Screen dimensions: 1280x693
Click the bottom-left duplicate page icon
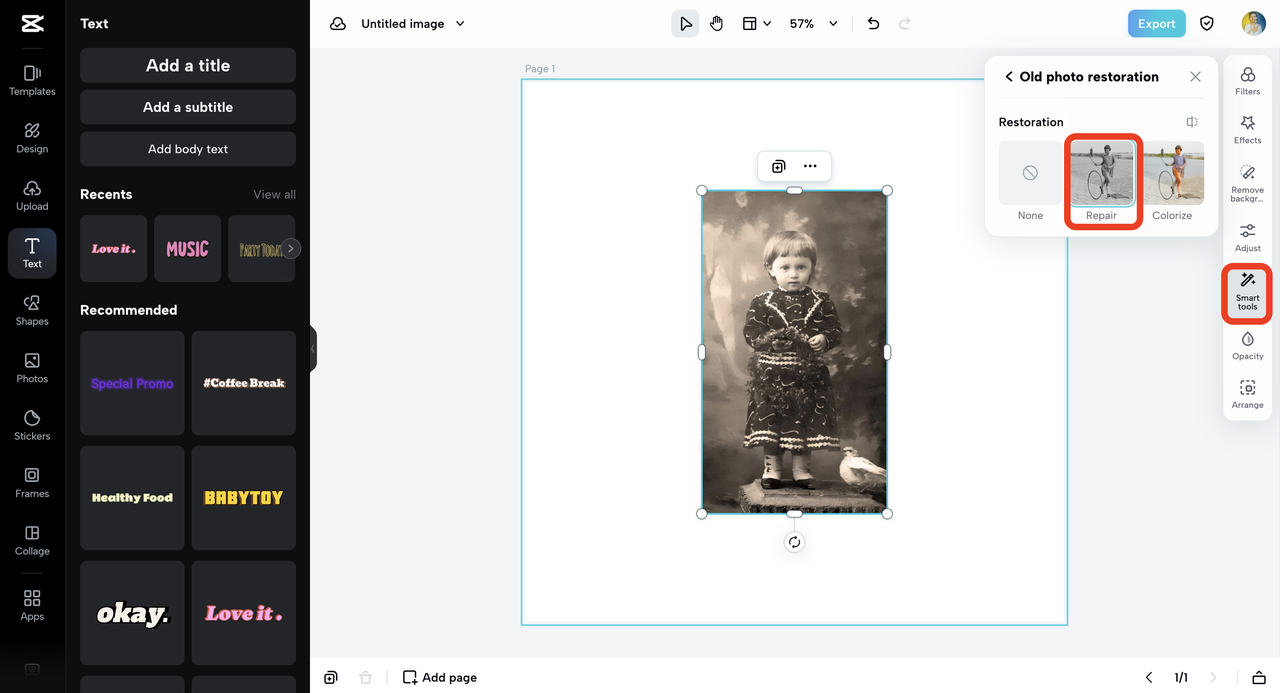331,677
